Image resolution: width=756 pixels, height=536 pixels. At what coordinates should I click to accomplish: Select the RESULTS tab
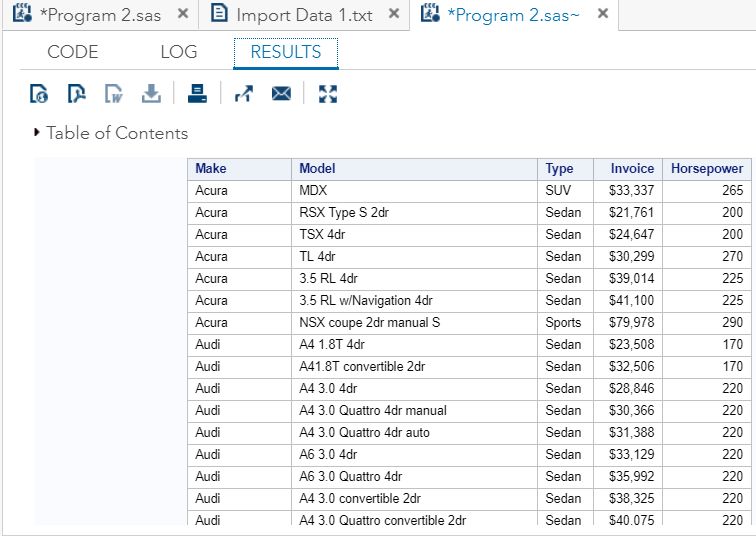point(286,52)
